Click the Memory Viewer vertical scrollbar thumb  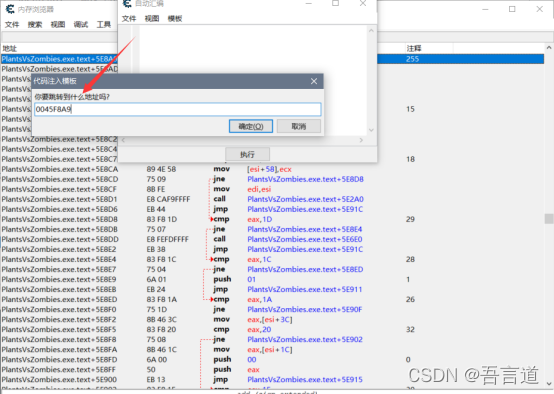coord(549,219)
